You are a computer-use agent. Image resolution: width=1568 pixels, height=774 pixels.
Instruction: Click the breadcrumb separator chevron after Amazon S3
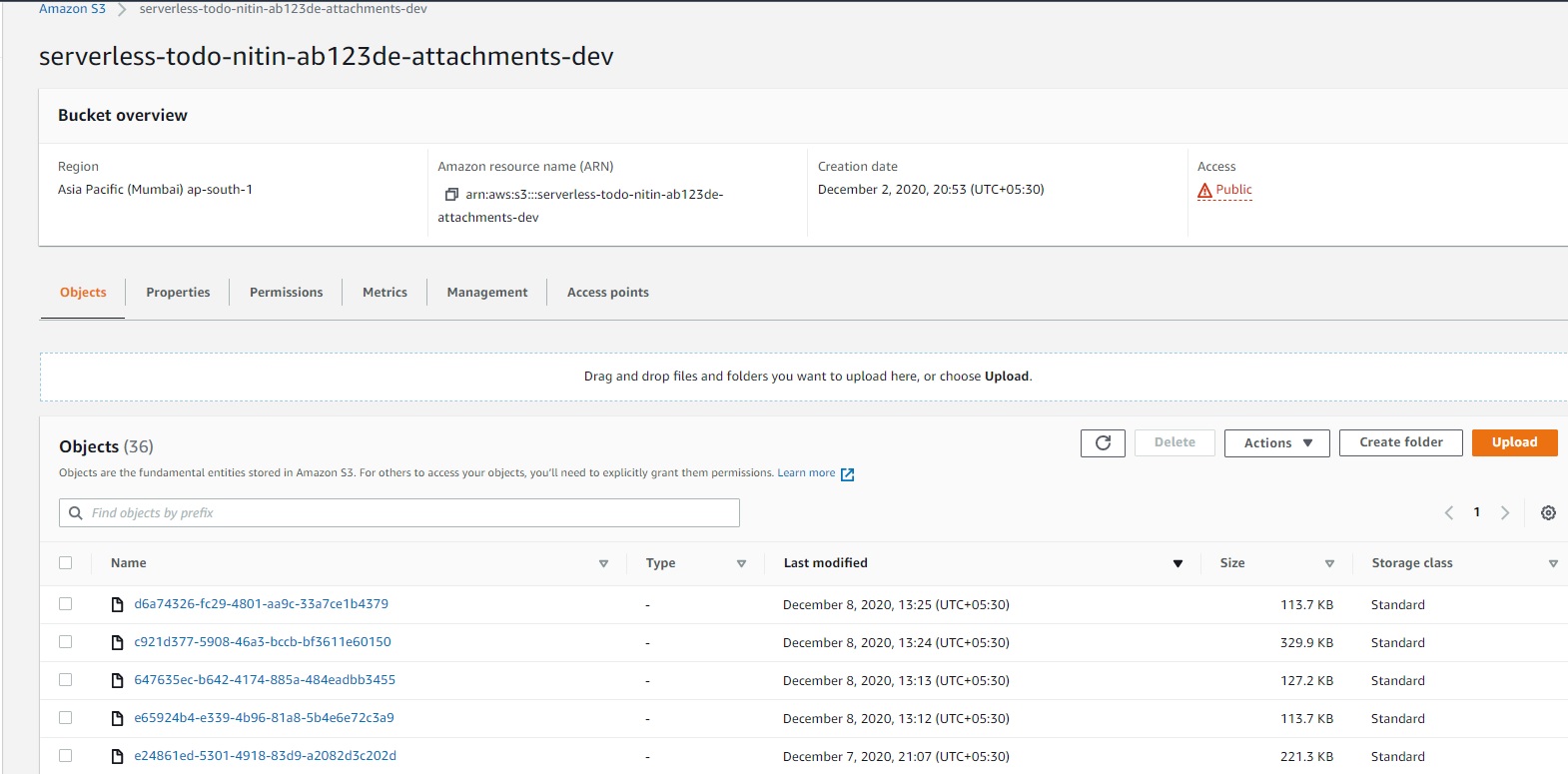point(122,9)
